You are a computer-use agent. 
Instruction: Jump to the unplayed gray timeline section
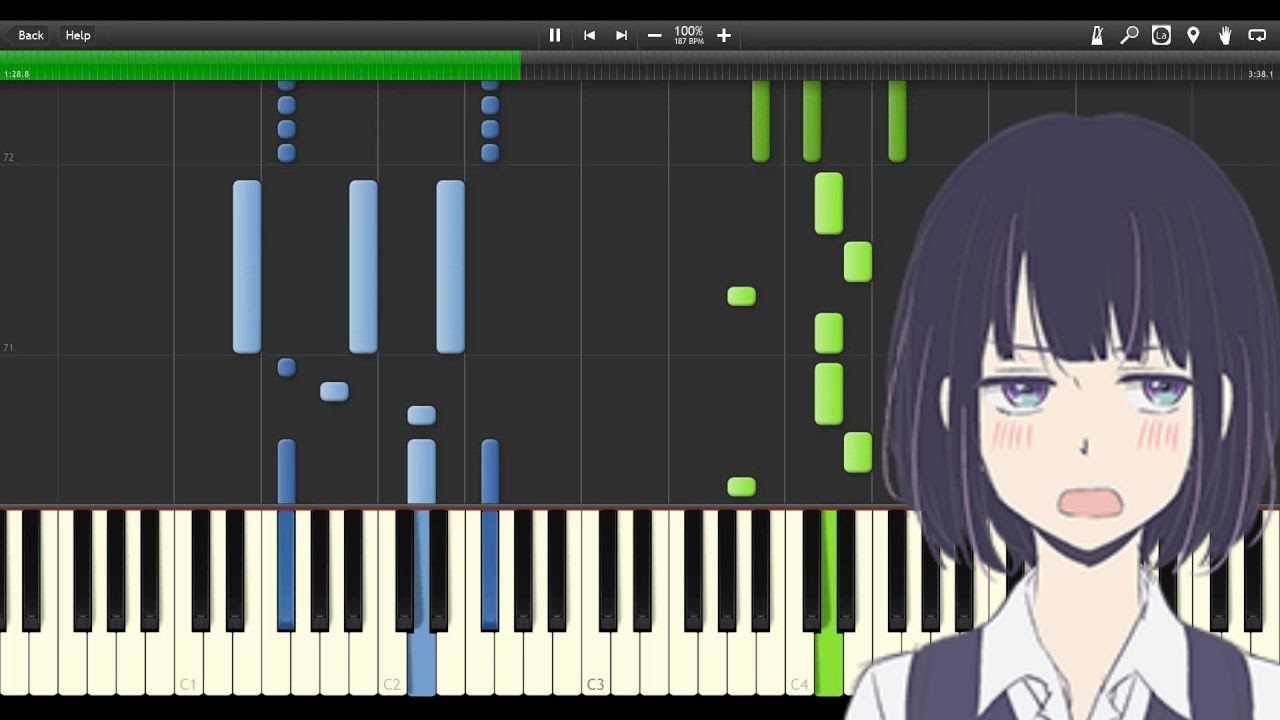click(880, 66)
